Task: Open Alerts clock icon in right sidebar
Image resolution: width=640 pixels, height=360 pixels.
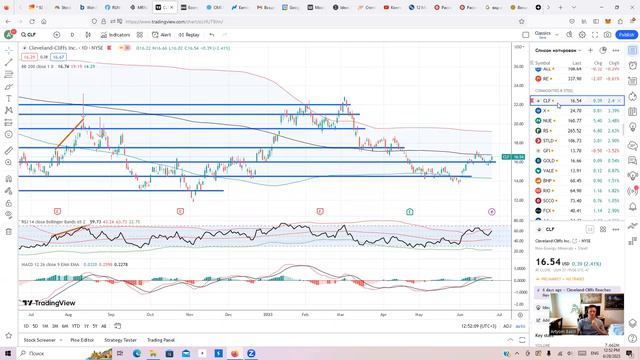Action: [633, 65]
